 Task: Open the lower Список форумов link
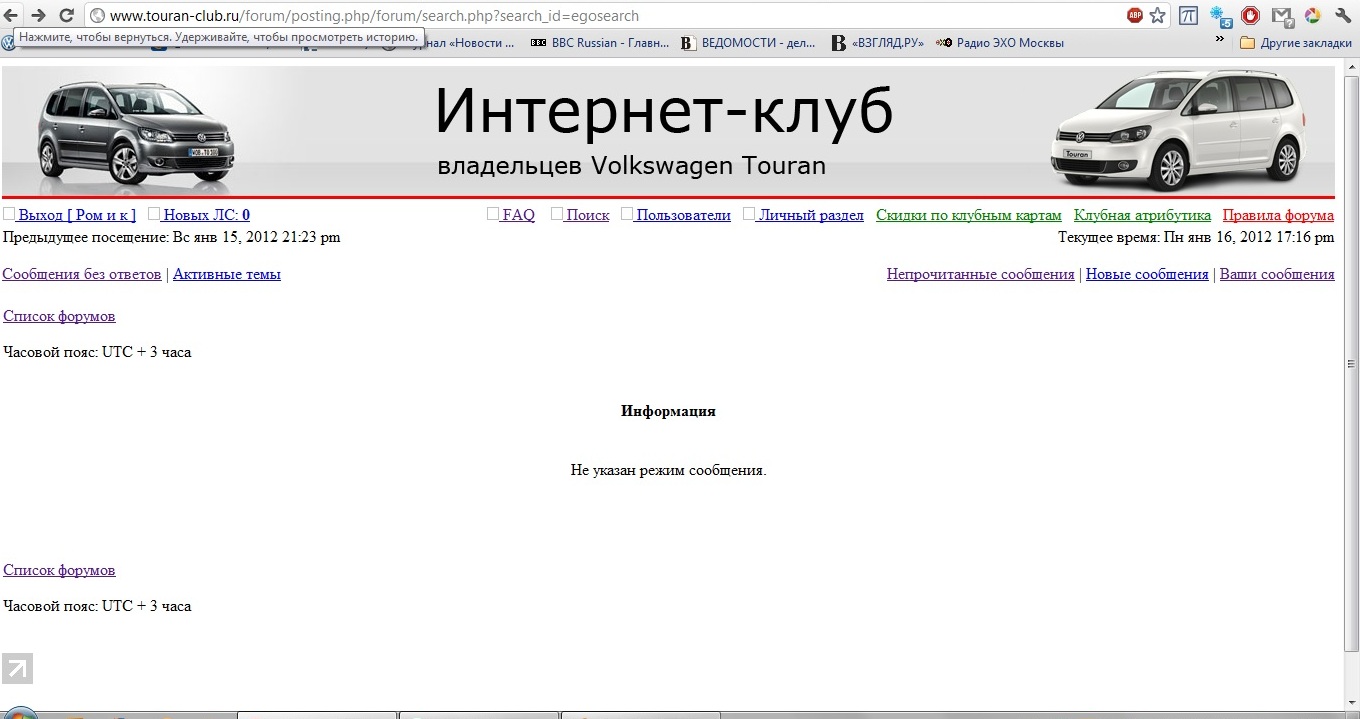(x=59, y=570)
